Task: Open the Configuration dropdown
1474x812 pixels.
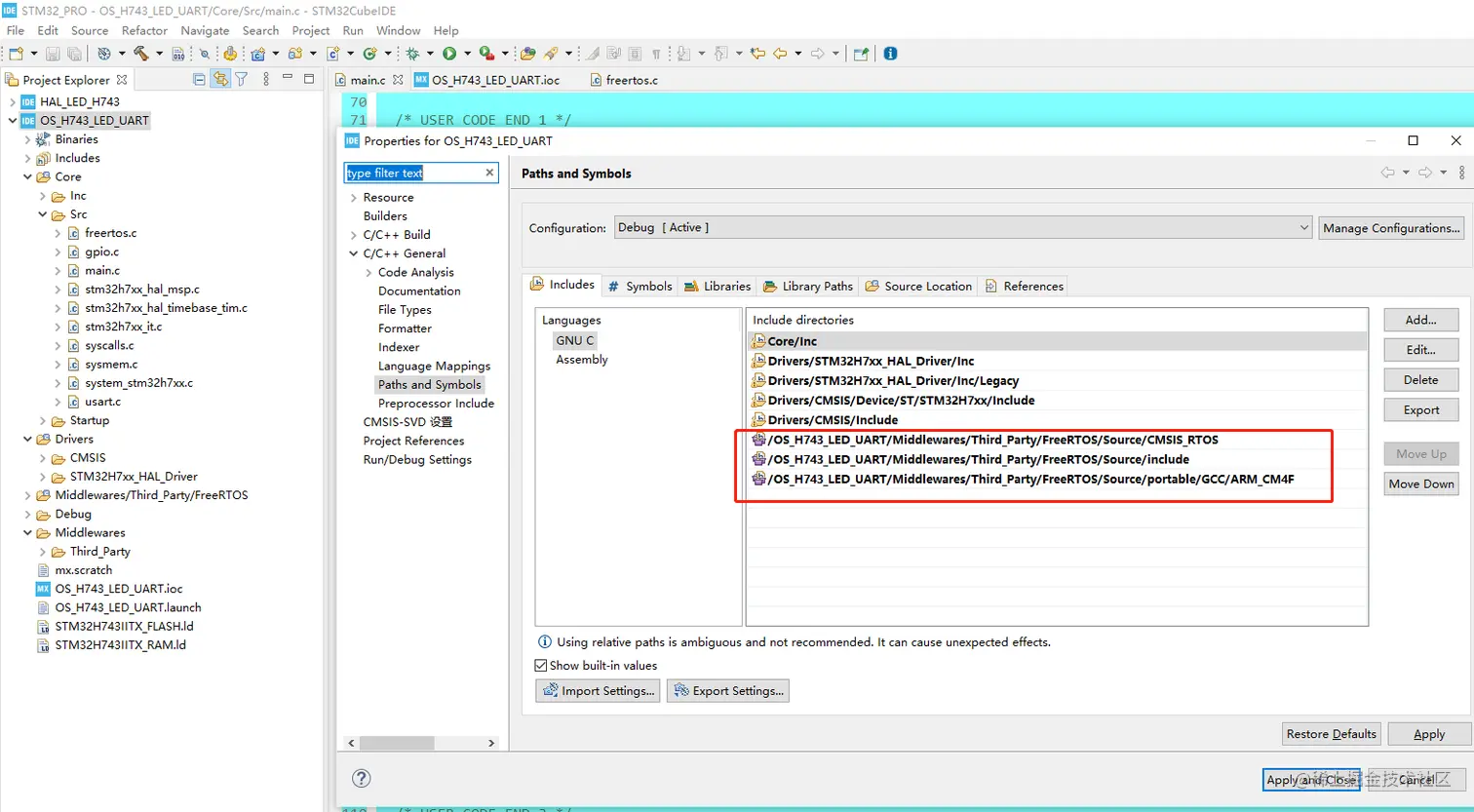Action: 963,227
